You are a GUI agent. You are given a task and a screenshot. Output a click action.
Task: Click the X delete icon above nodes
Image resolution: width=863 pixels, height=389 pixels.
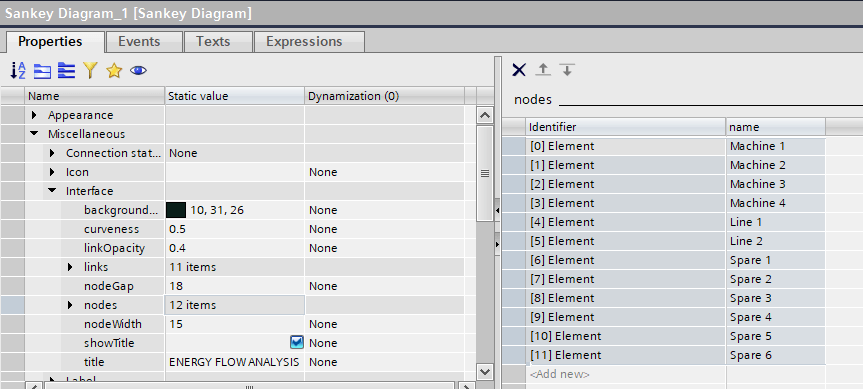click(x=519, y=70)
